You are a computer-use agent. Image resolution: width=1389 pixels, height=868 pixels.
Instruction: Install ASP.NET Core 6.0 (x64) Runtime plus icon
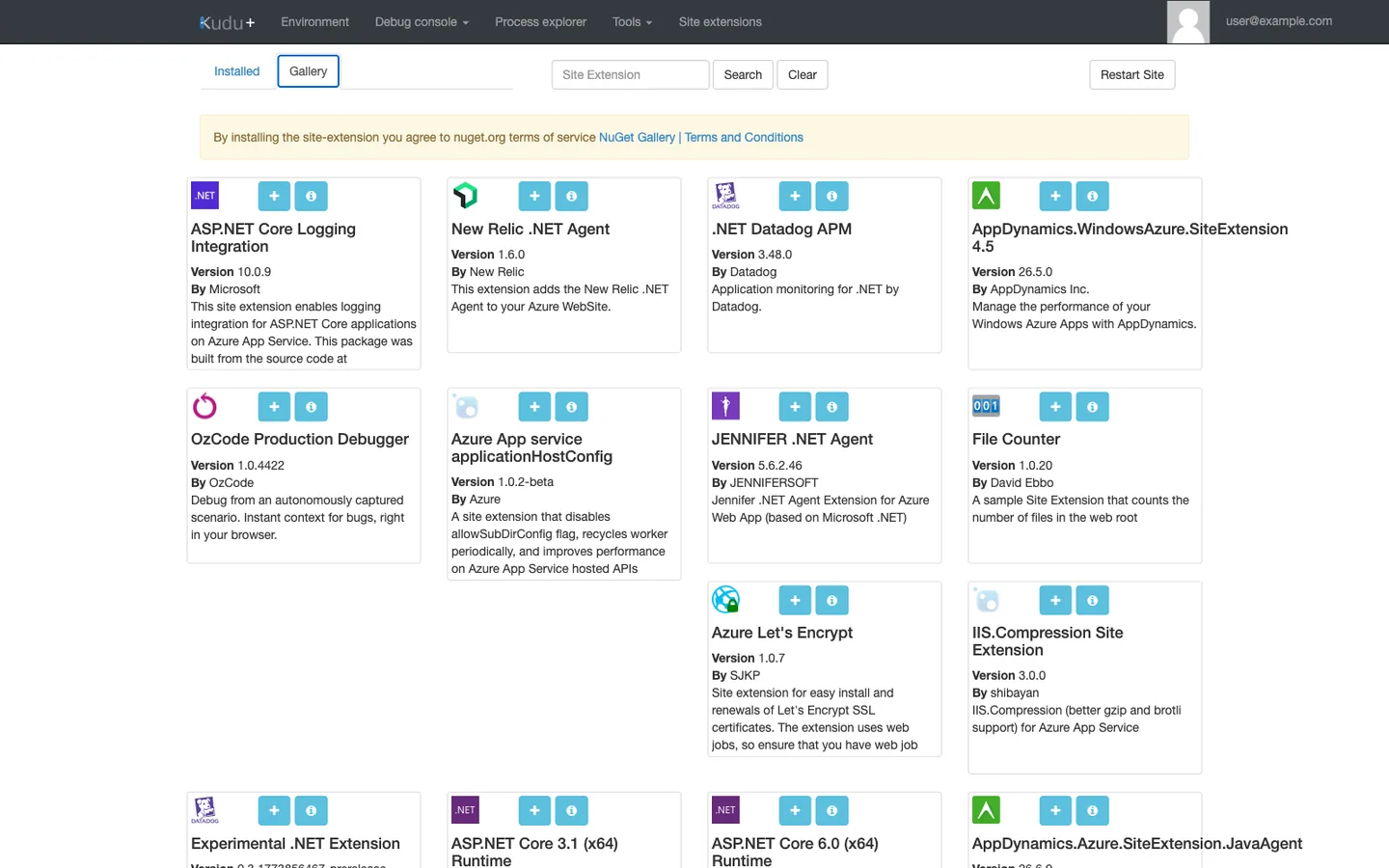click(x=795, y=810)
